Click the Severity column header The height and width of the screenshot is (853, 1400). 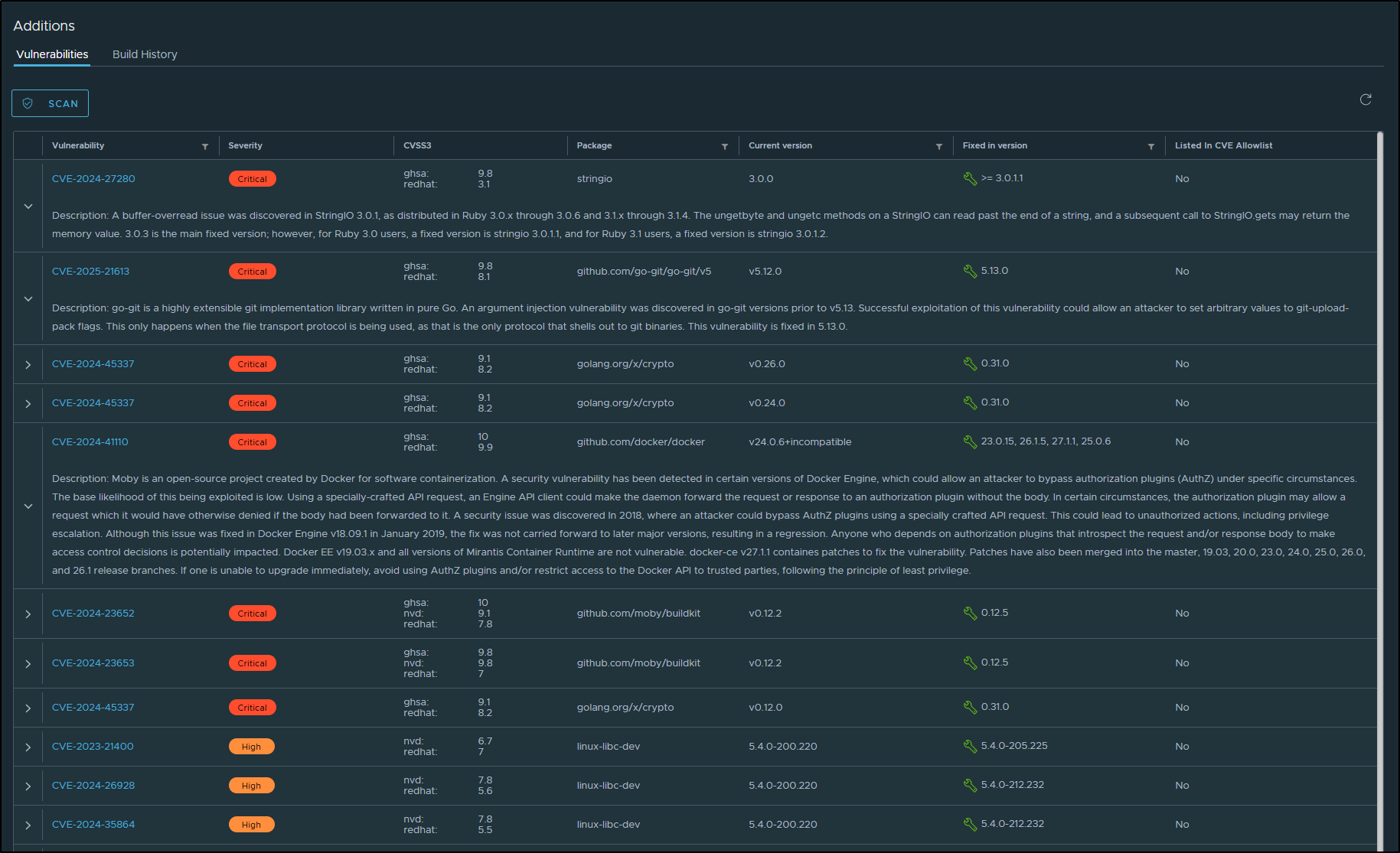pos(245,145)
